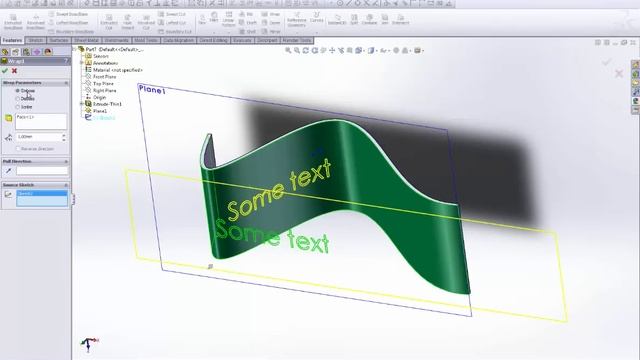The height and width of the screenshot is (360, 640).
Task: Select Boundary Cut in the ribbon
Action: click(175, 31)
